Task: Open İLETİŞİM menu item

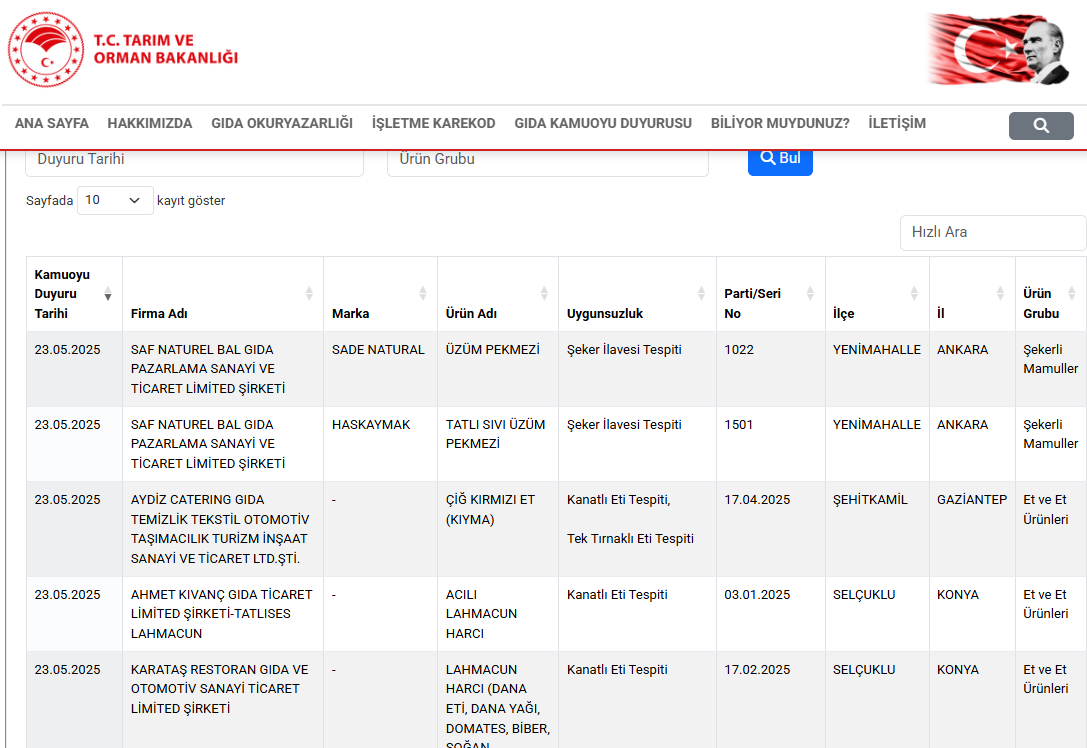Action: pyautogui.click(x=897, y=123)
